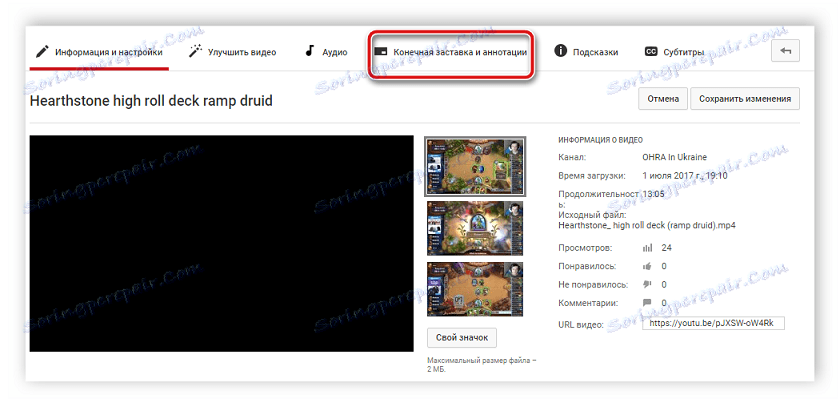Click the video URL field

coord(713,323)
